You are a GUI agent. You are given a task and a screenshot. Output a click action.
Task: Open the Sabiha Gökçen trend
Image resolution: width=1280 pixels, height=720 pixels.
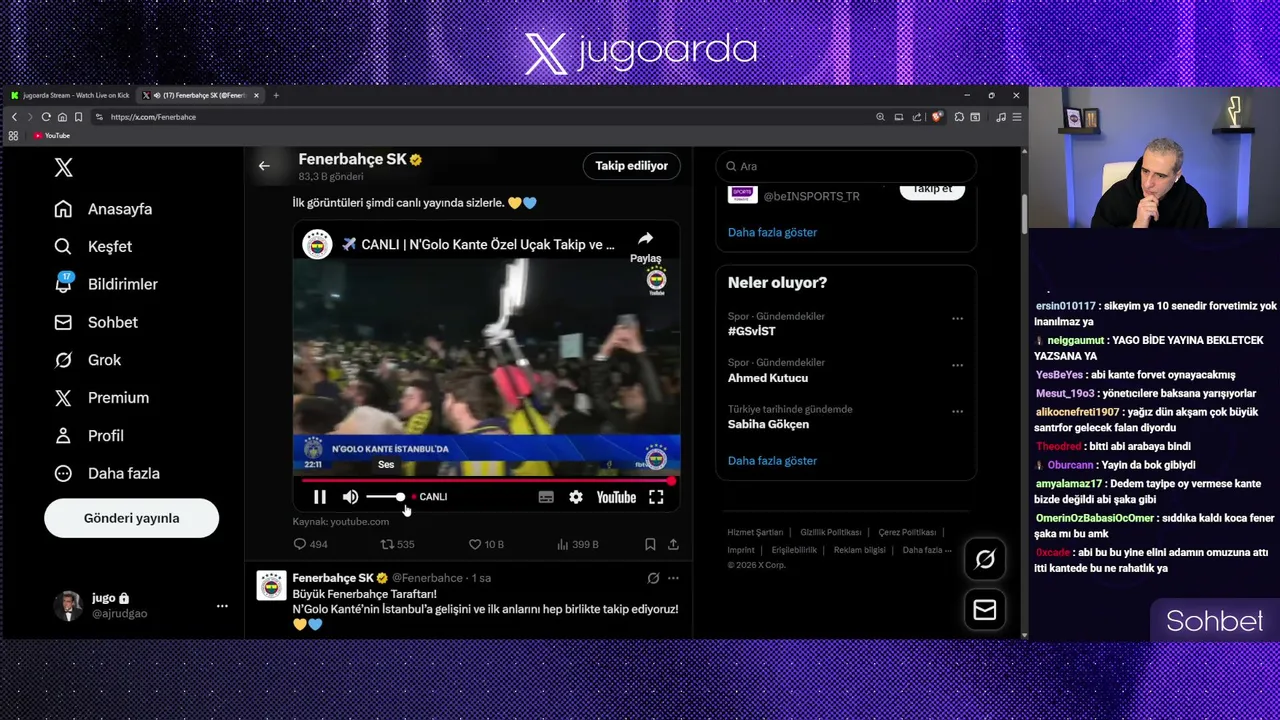pos(768,424)
